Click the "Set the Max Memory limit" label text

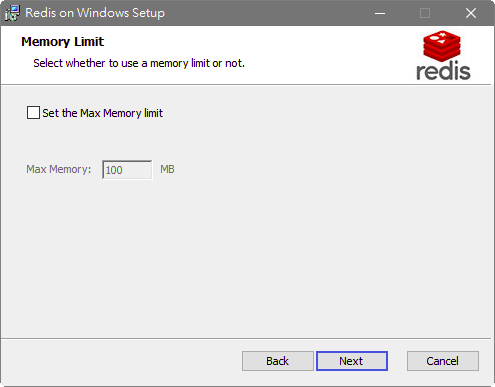(x=102, y=113)
